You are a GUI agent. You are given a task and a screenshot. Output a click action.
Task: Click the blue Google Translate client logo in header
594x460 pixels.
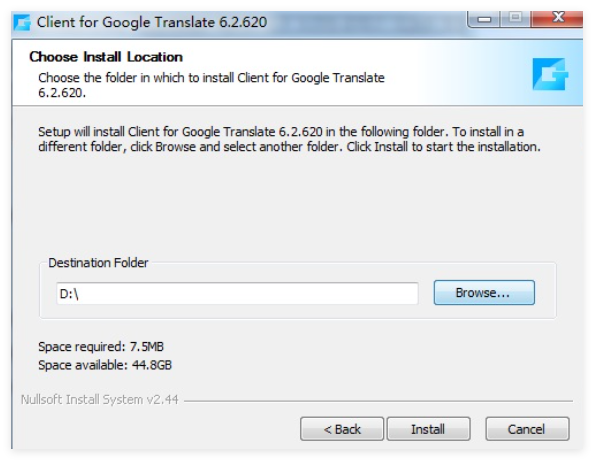[x=550, y=74]
